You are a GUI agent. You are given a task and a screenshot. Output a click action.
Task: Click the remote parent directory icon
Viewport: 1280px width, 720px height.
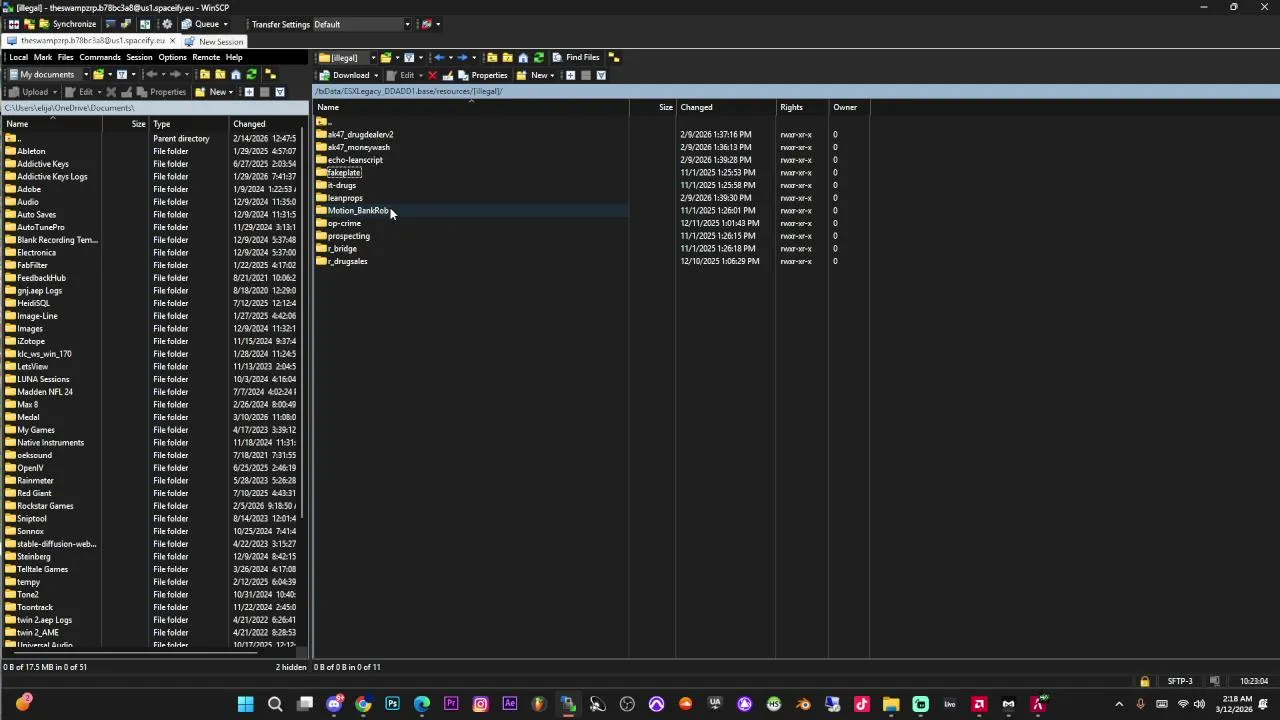[492, 57]
